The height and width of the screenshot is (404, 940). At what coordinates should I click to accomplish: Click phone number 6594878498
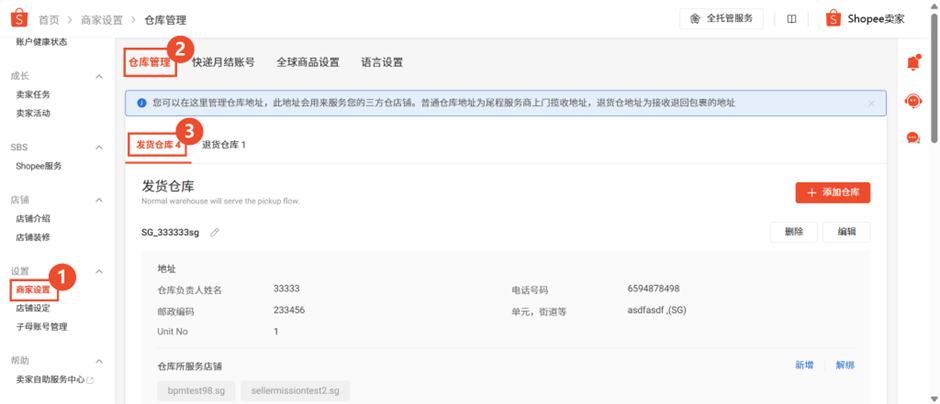point(653,289)
